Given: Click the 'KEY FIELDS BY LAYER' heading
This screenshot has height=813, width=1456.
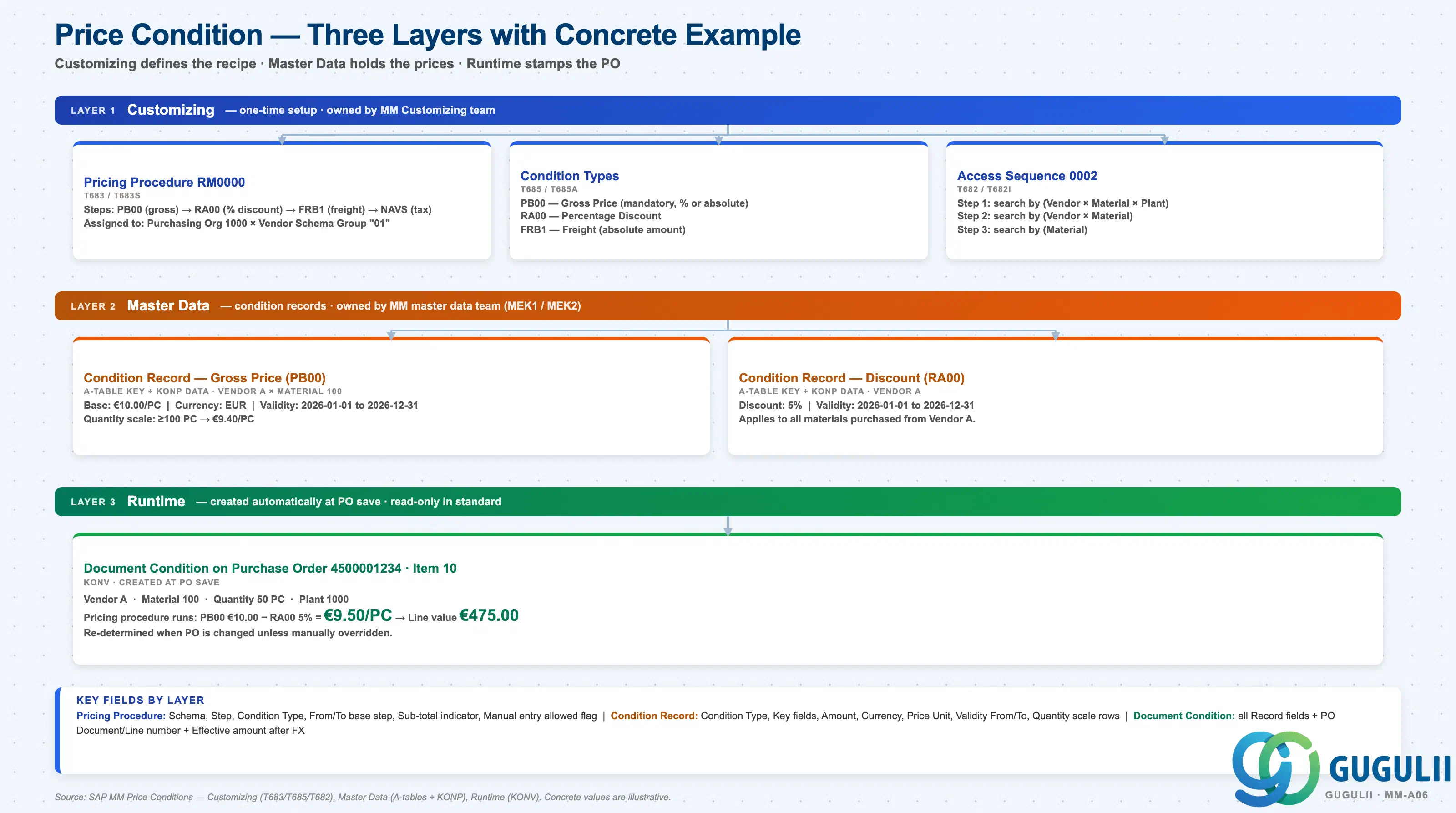Looking at the screenshot, I should click(x=140, y=700).
